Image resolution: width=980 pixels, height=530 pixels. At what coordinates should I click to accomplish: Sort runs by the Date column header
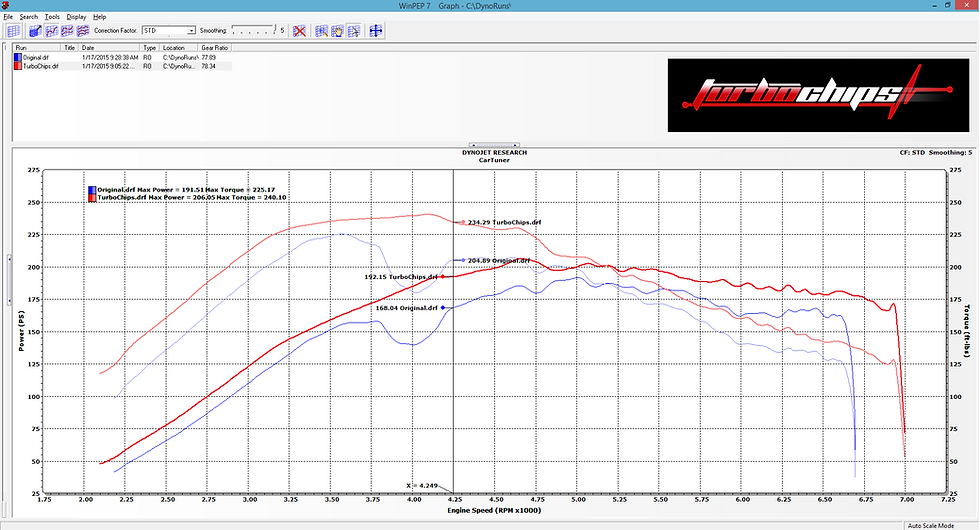coord(109,48)
